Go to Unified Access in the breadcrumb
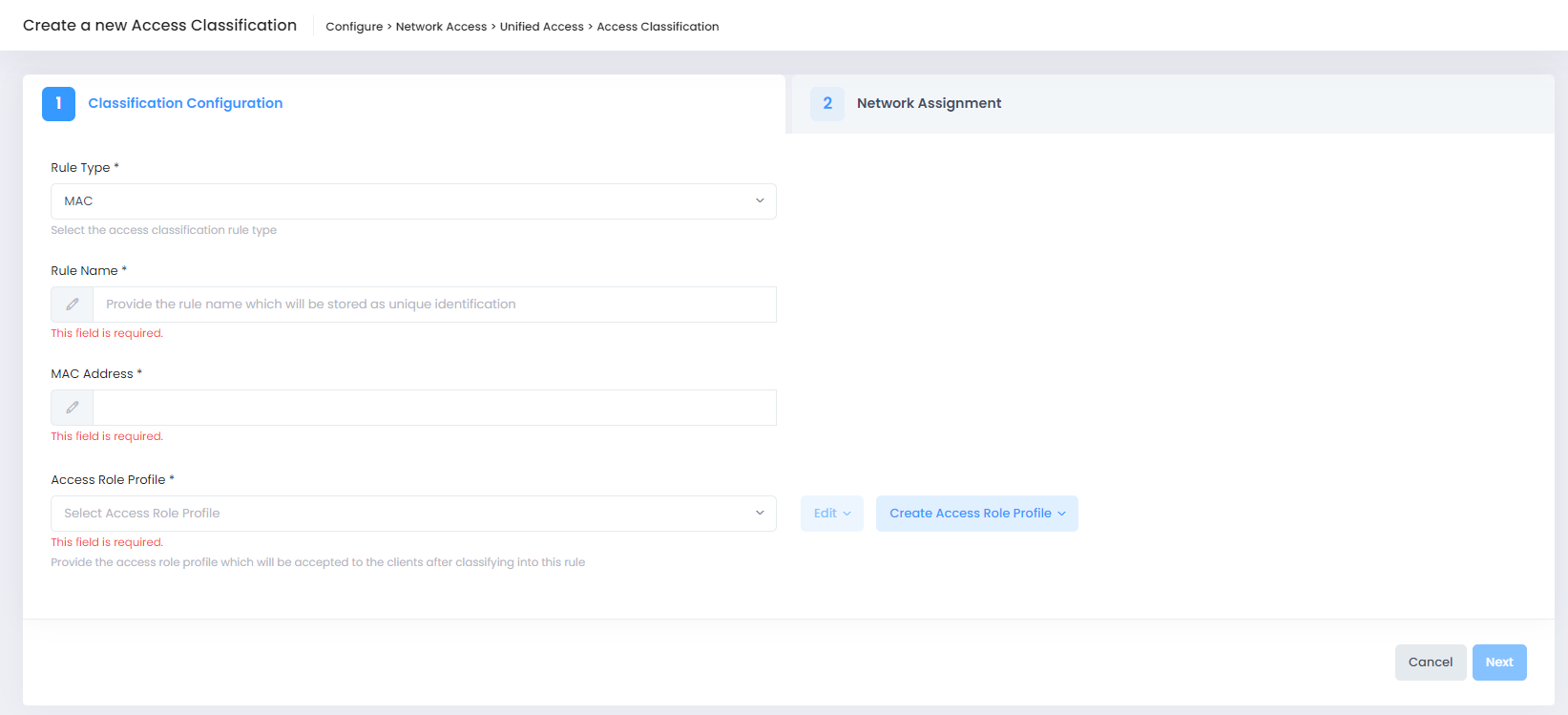The width and height of the screenshot is (1568, 715). (541, 27)
